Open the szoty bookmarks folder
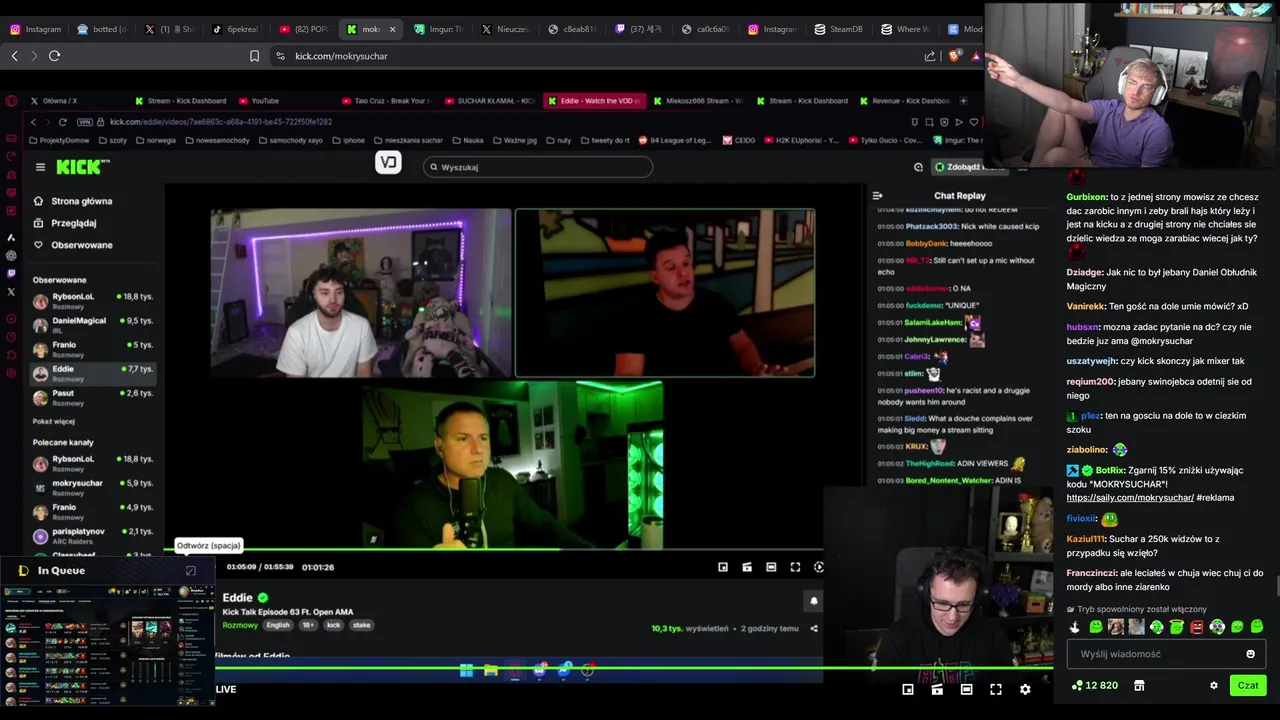Image resolution: width=1280 pixels, height=720 pixels. coord(112,140)
